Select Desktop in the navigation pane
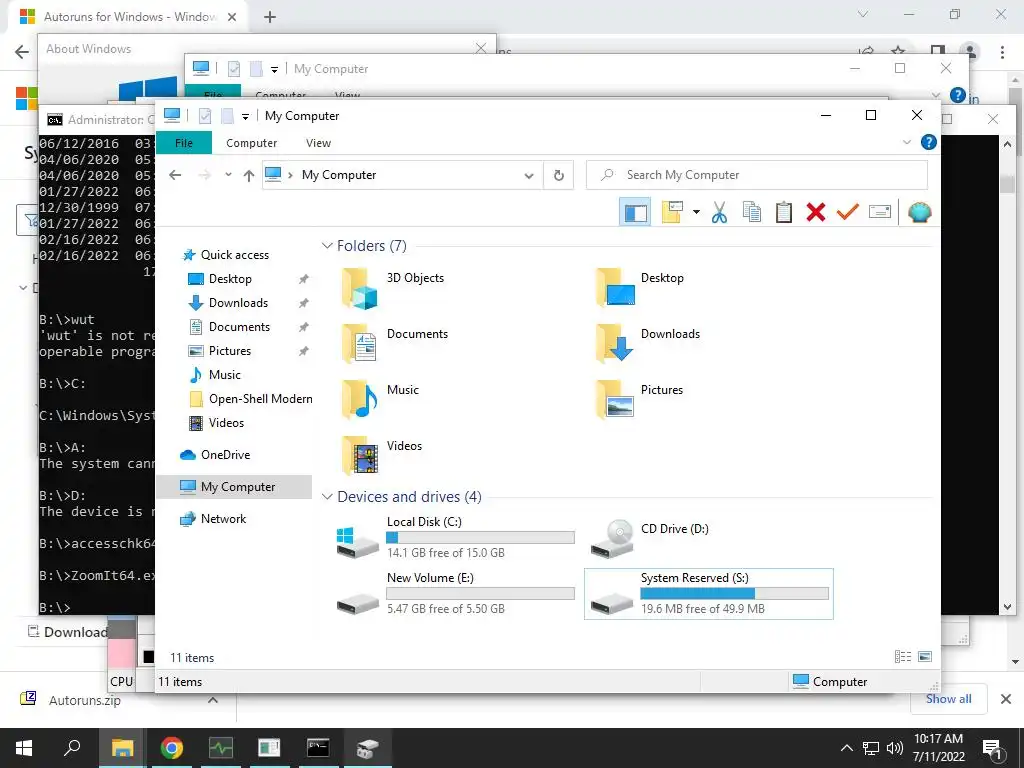 230,279
